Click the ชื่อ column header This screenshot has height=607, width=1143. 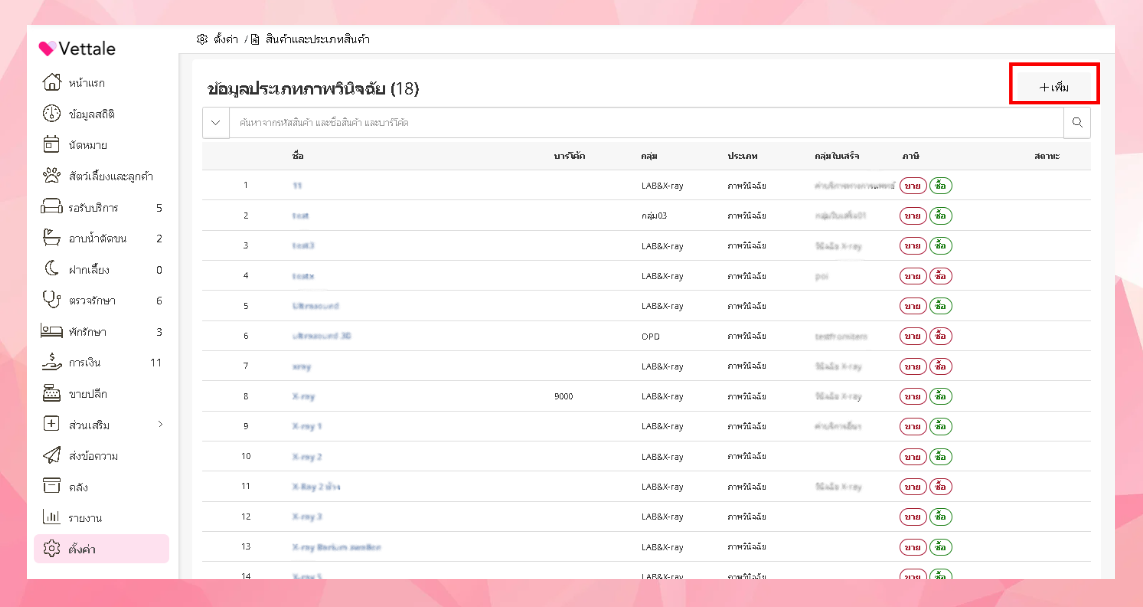pos(297,156)
